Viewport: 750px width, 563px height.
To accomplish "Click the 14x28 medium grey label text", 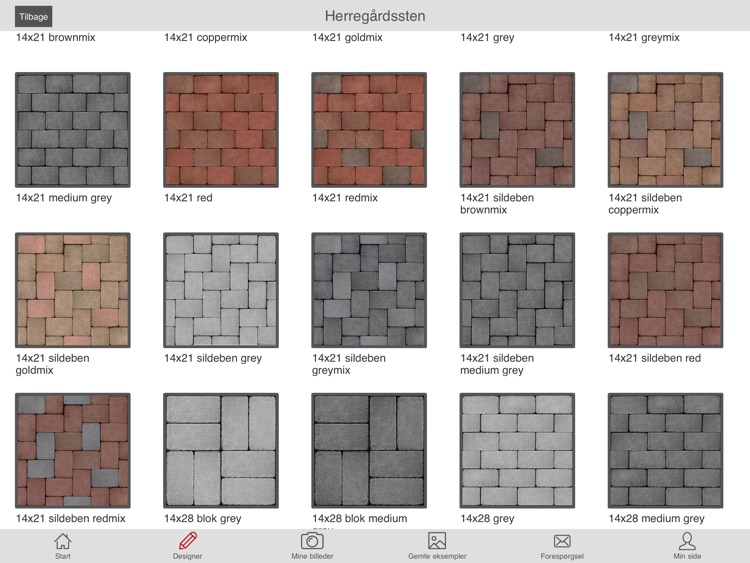I will click(656, 519).
